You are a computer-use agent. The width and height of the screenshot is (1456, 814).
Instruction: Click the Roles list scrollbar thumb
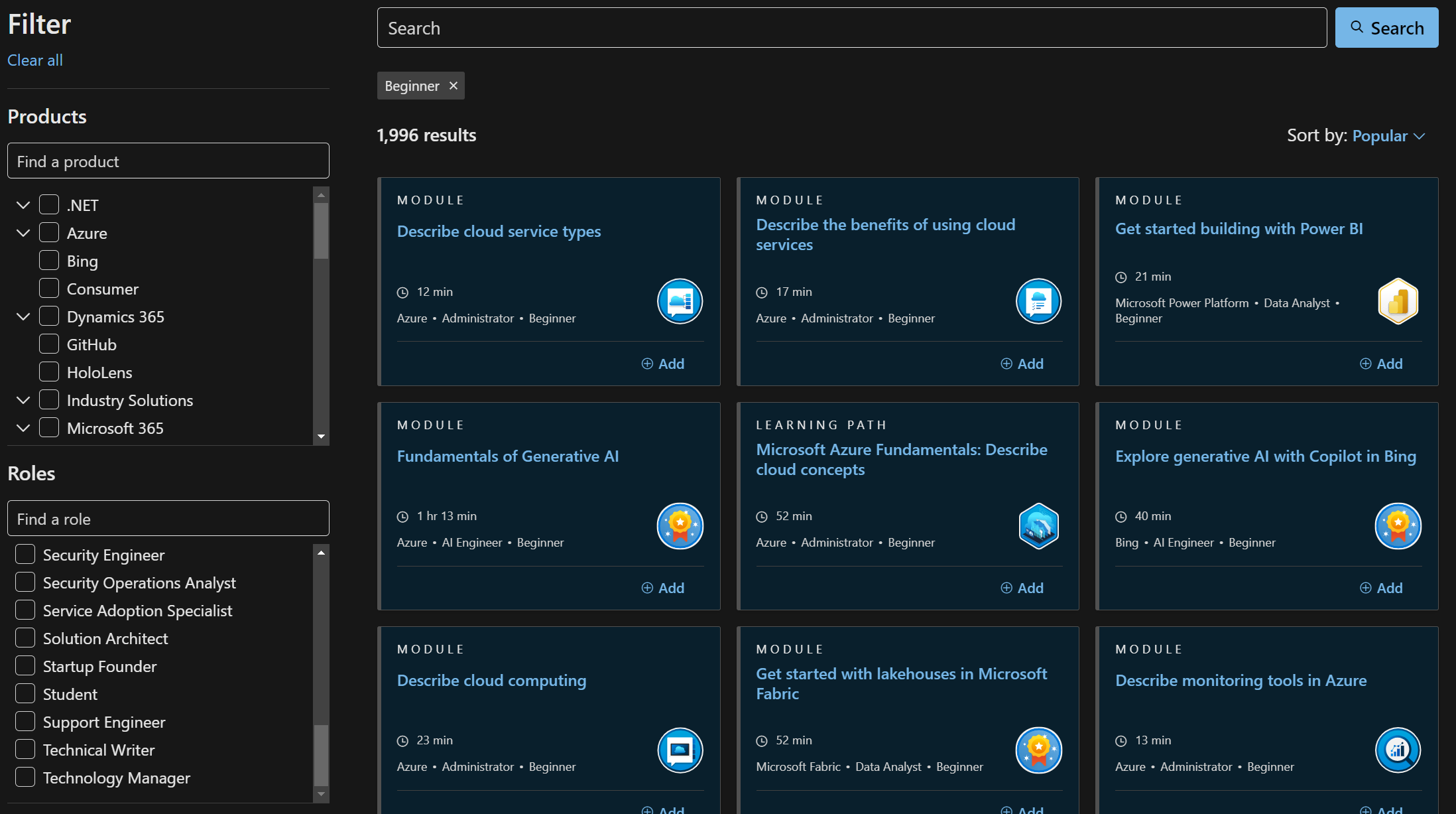point(321,755)
